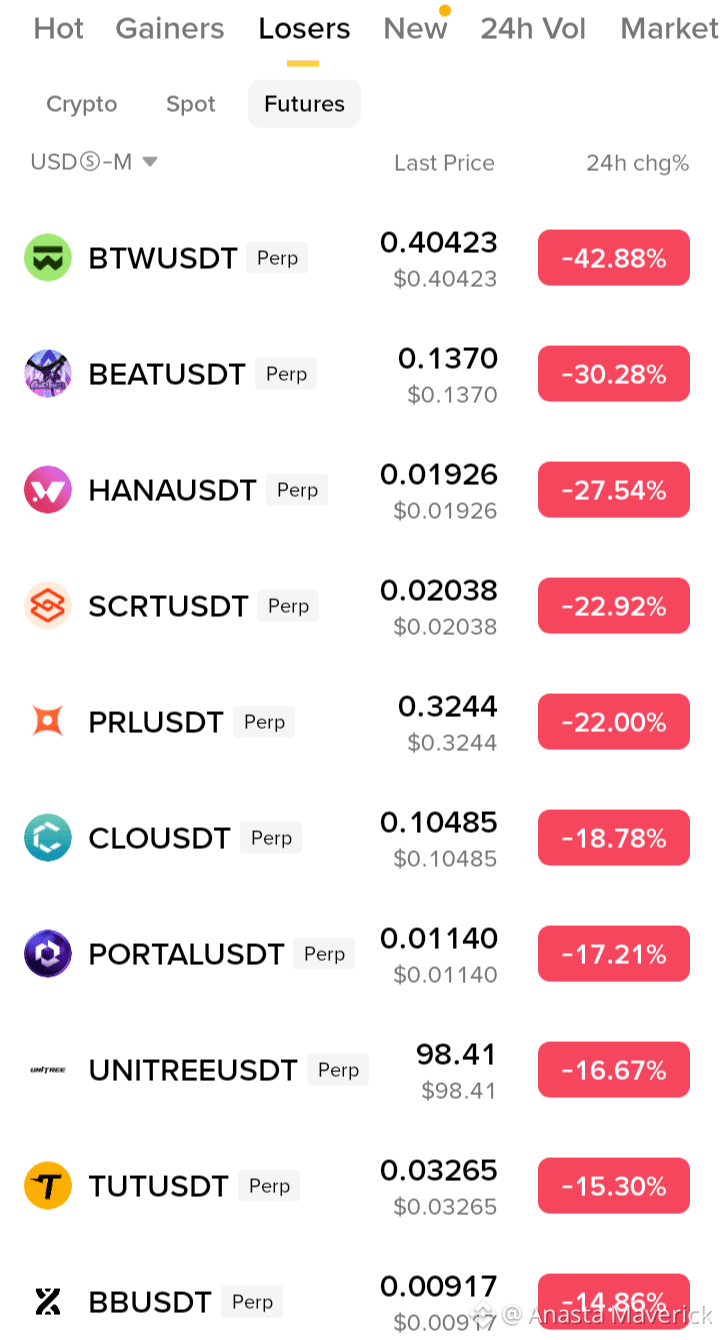
Task: Tap the PORTALUSDT purple coin icon
Action: point(48,954)
